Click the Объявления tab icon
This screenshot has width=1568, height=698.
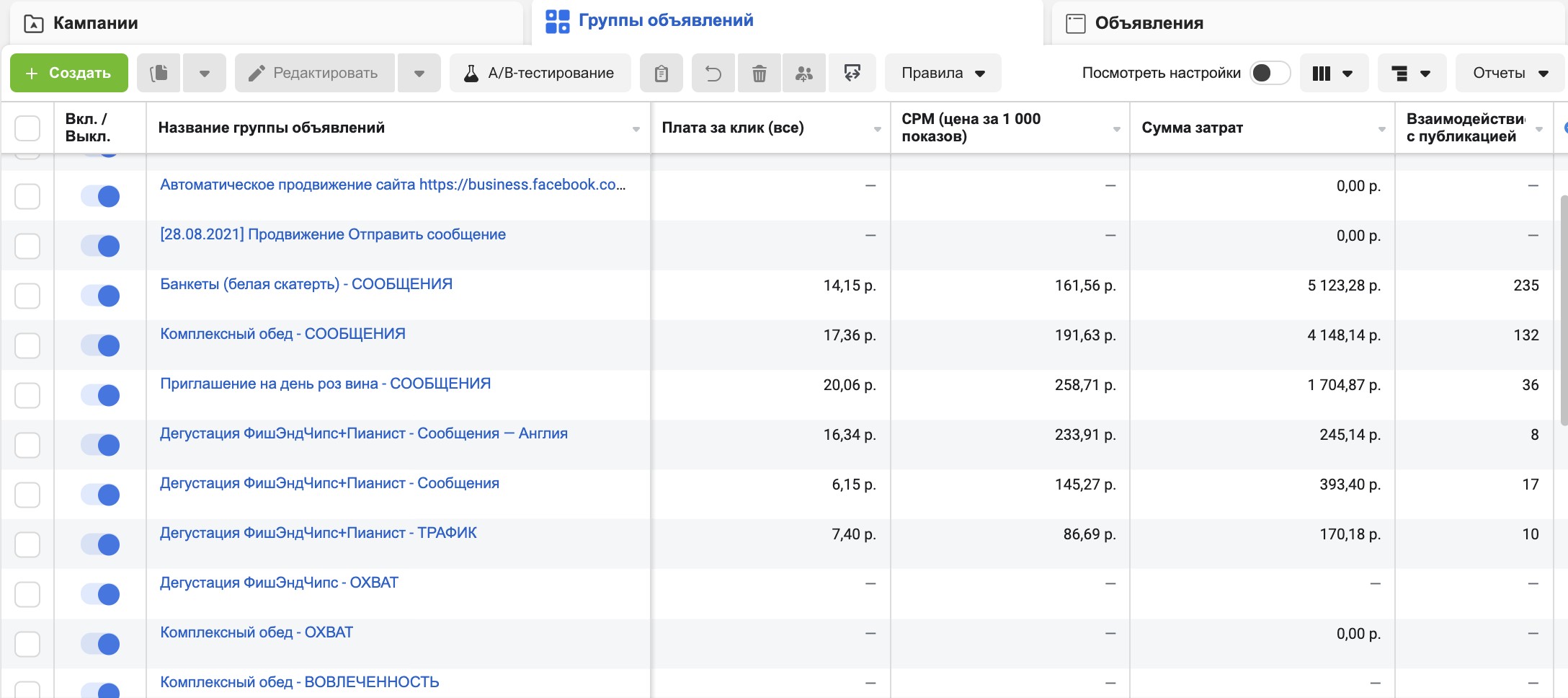(1075, 23)
